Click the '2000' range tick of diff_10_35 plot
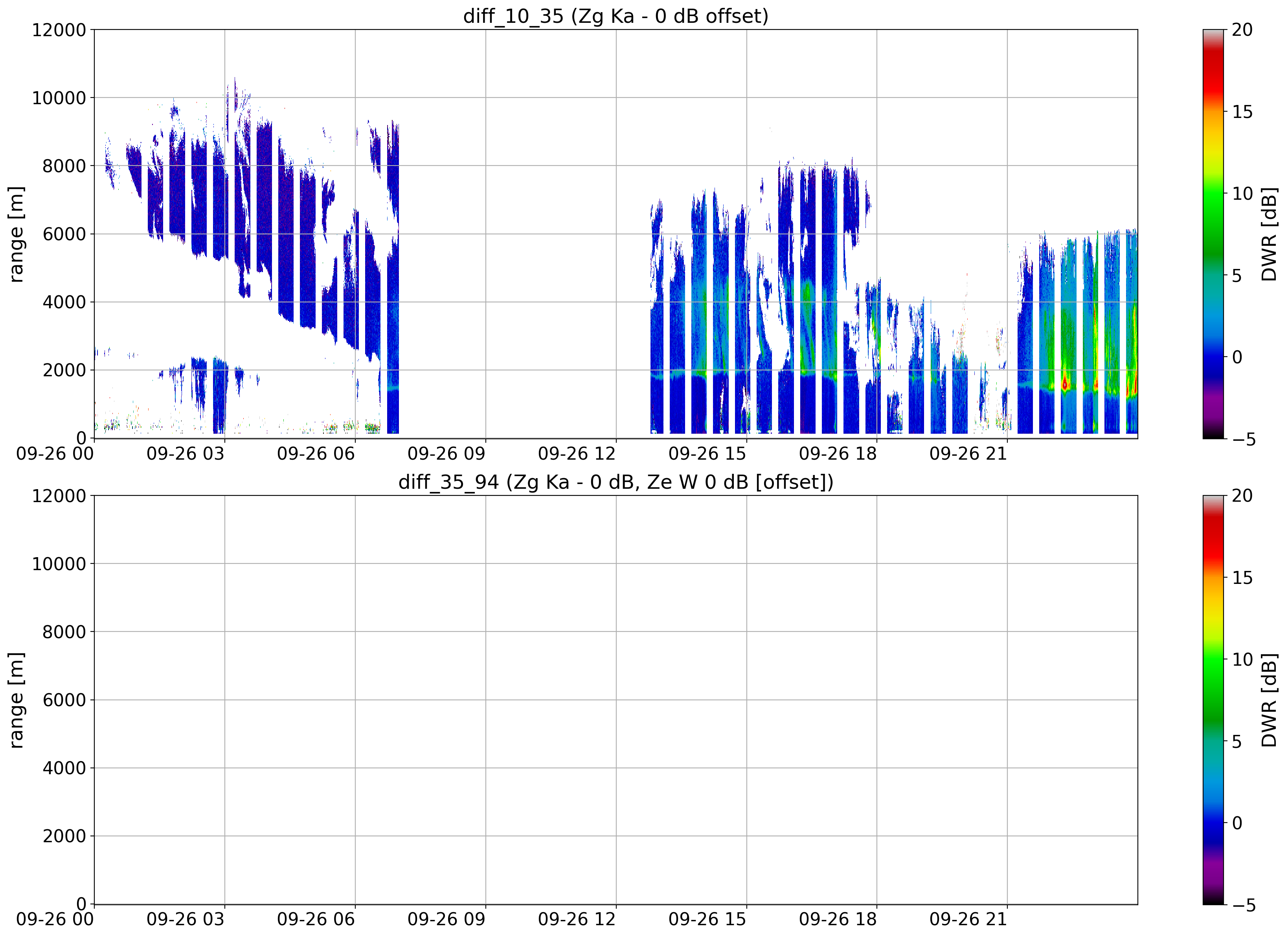 (x=64, y=370)
